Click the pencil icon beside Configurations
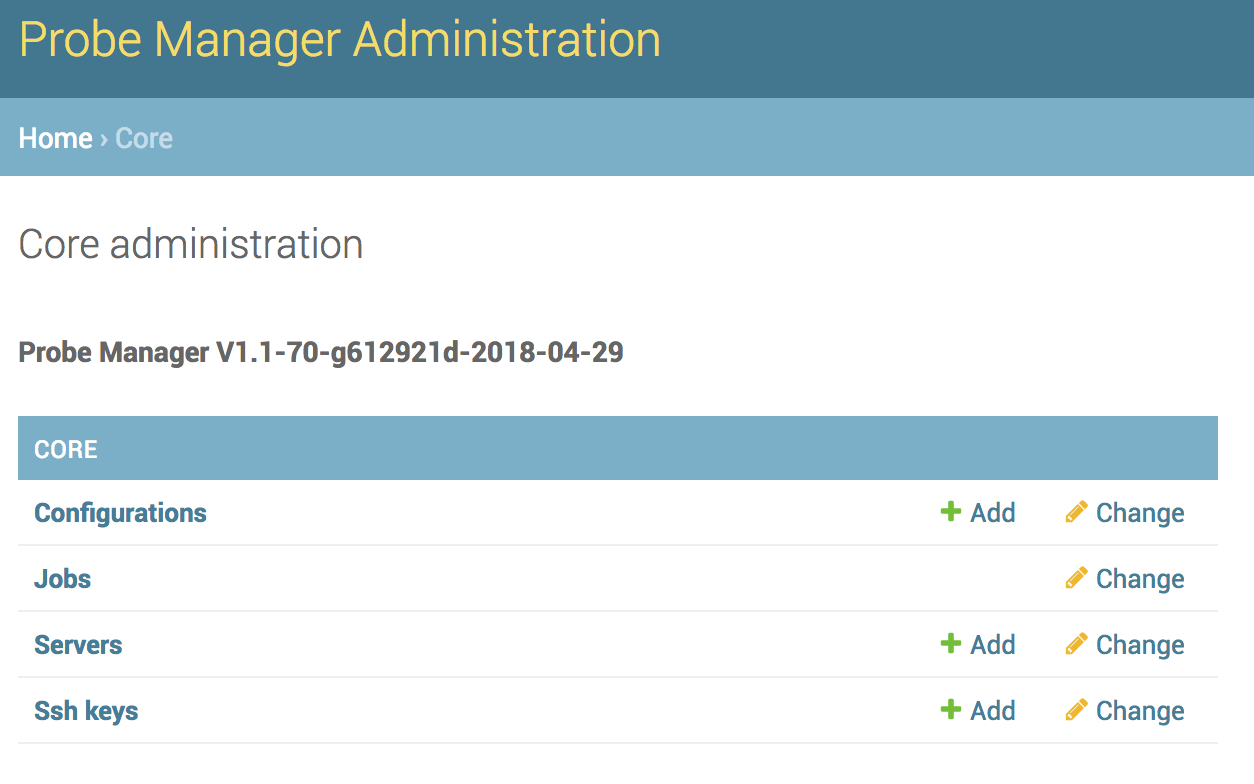The width and height of the screenshot is (1254, 784). (1075, 512)
